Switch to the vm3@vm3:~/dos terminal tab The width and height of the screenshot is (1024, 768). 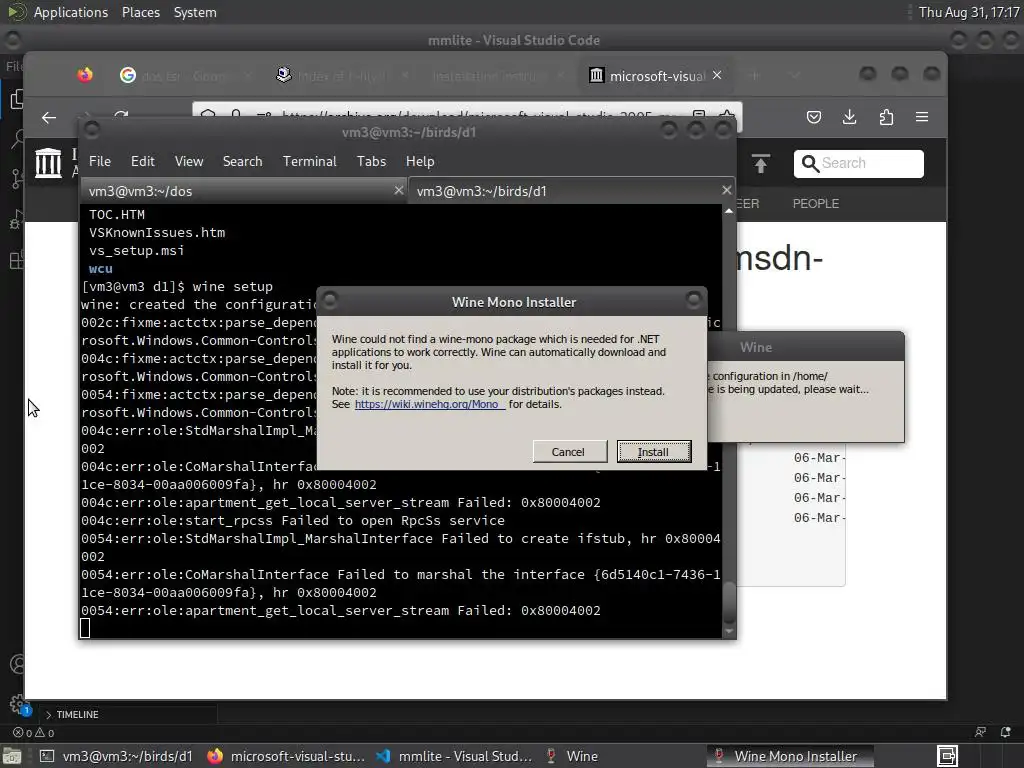(238, 191)
